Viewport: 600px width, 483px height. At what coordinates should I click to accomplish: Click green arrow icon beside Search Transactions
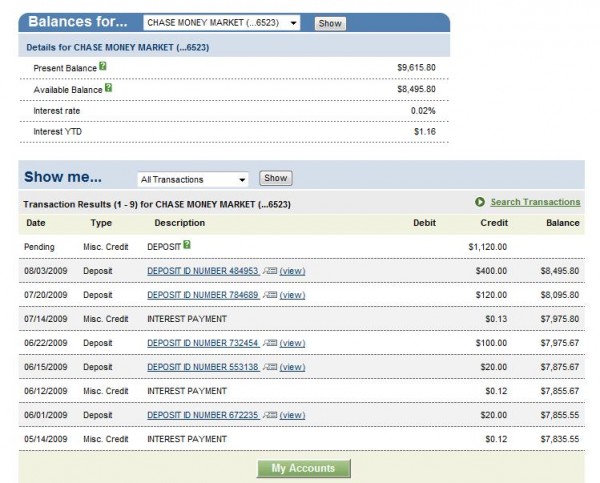pyautogui.click(x=480, y=202)
